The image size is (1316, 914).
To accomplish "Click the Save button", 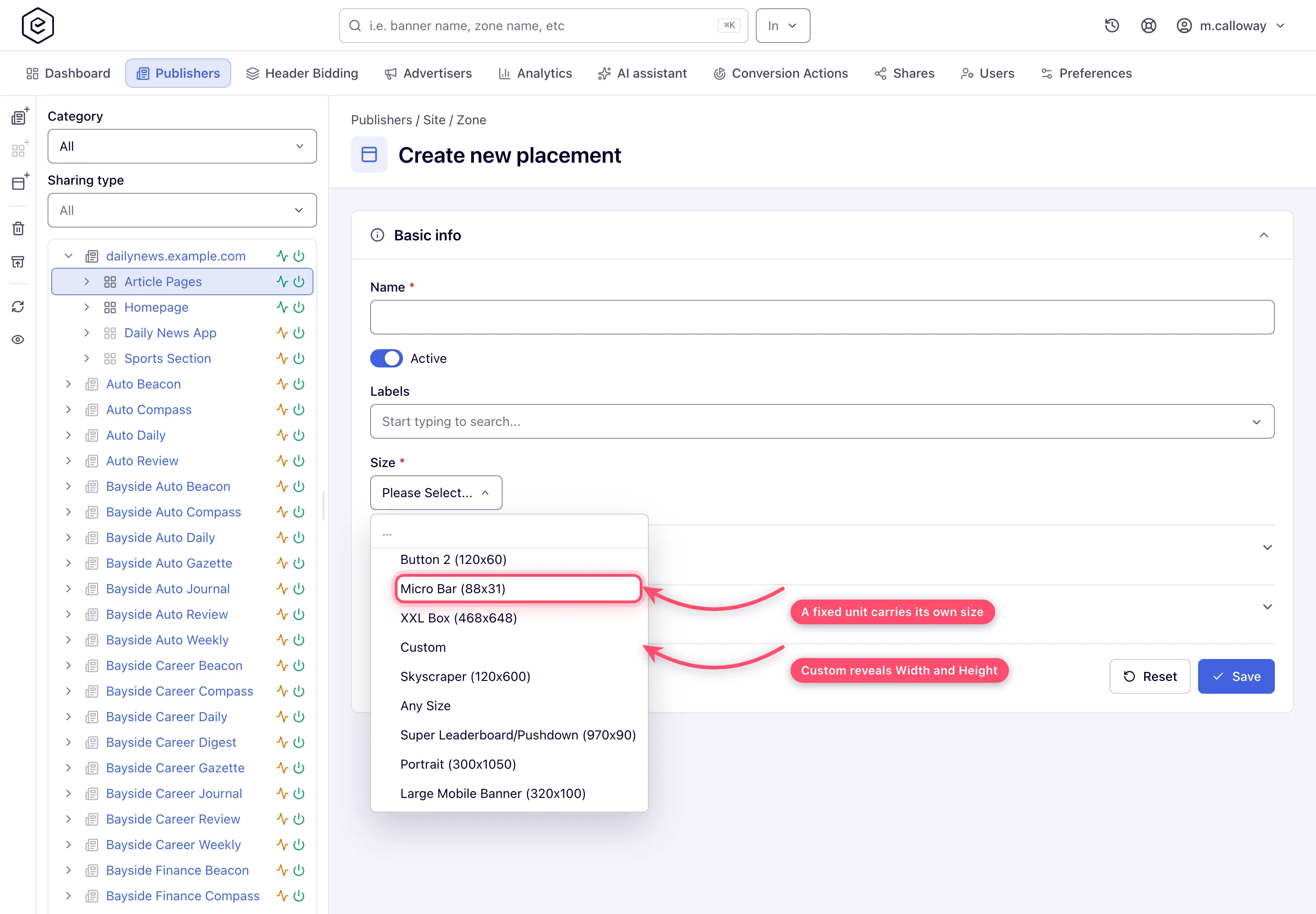I will pyautogui.click(x=1236, y=676).
